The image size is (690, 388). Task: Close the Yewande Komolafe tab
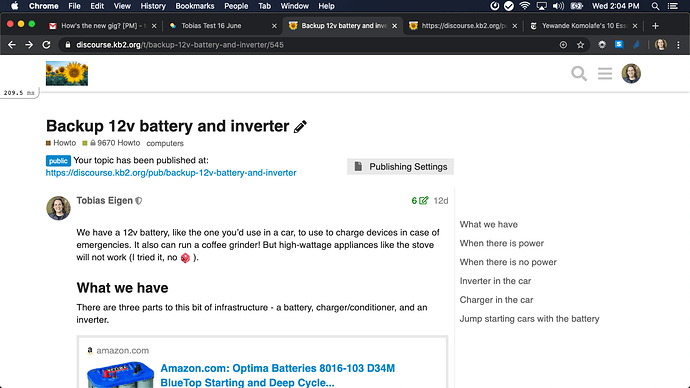click(635, 26)
